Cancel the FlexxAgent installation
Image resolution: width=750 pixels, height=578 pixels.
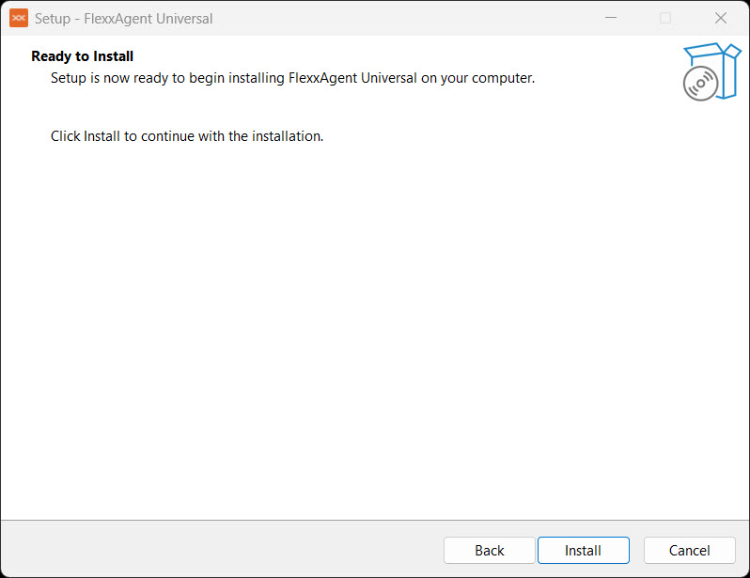(x=689, y=550)
